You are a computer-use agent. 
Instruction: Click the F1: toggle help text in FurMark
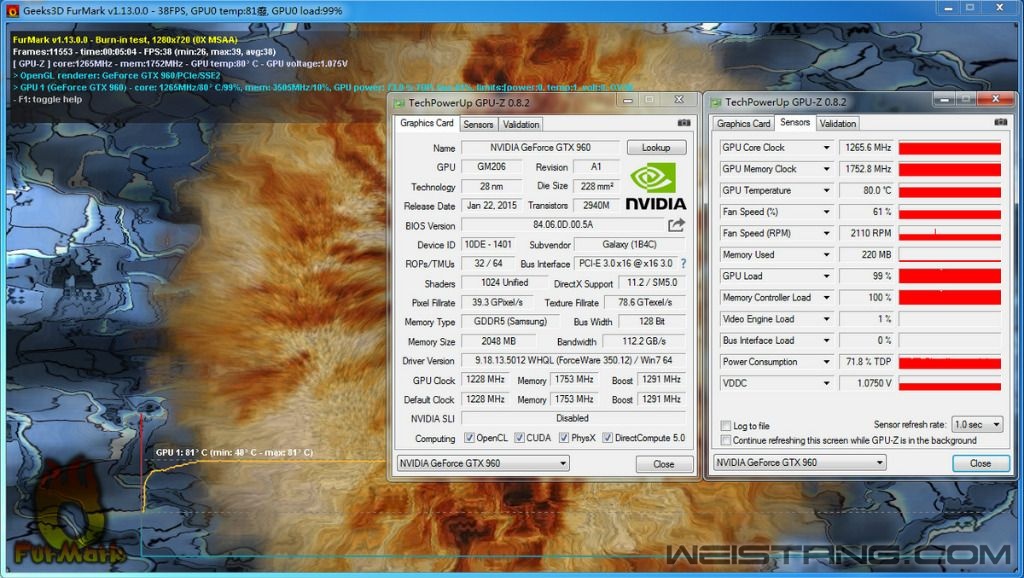[x=48, y=99]
